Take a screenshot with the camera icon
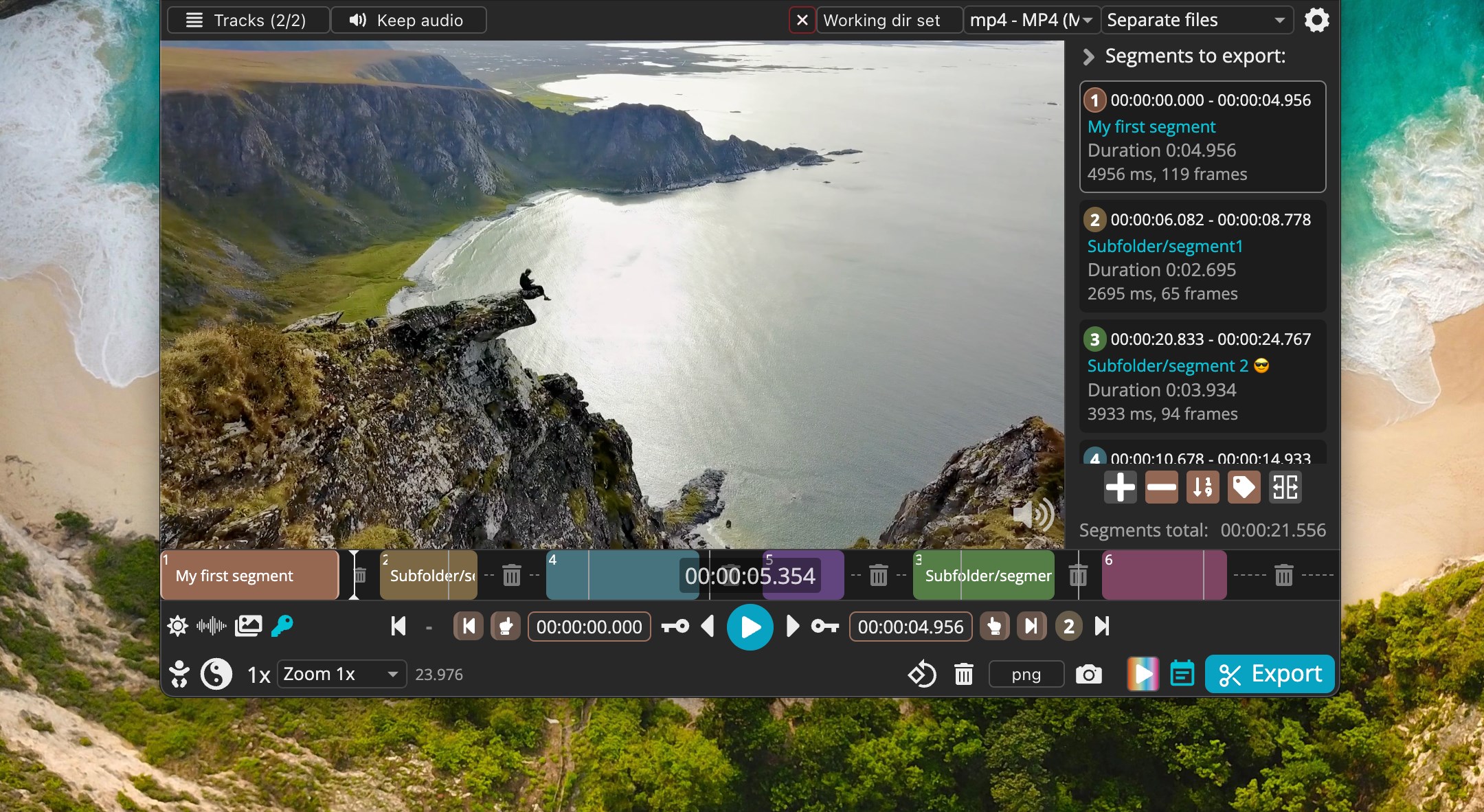This screenshot has height=812, width=1484. 1090,674
